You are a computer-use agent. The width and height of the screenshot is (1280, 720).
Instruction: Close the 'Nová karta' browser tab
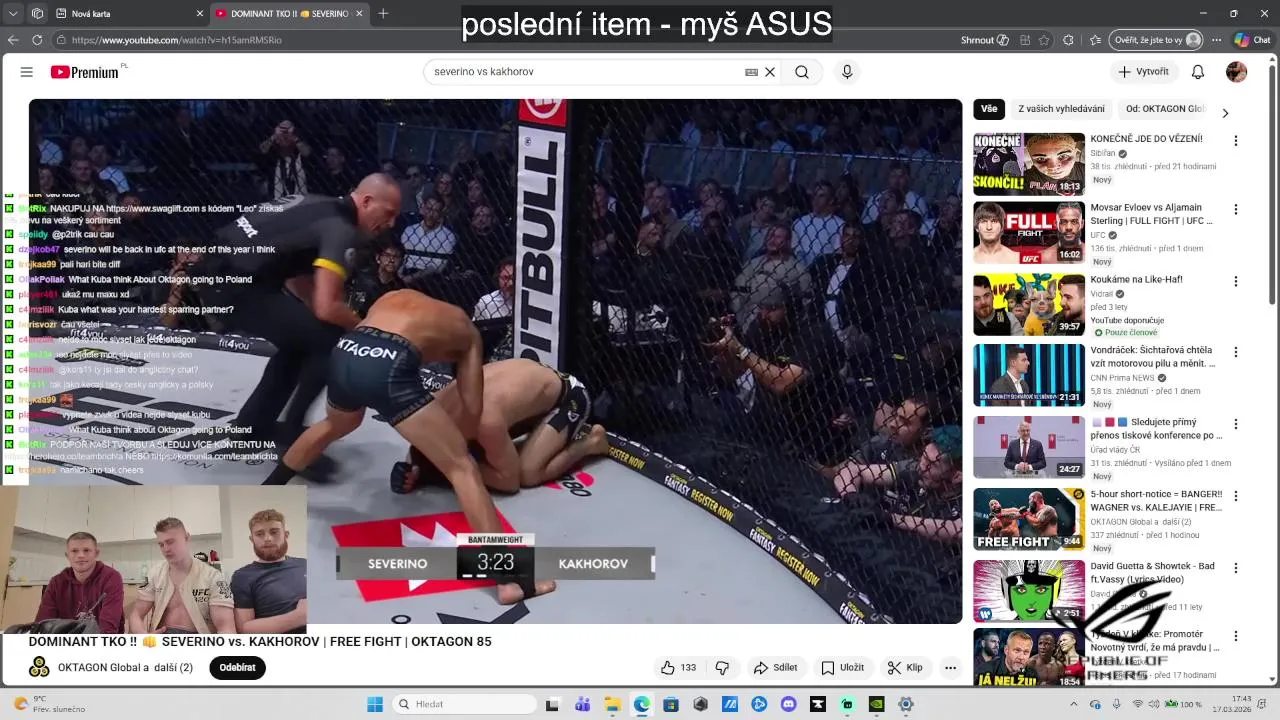tap(199, 14)
